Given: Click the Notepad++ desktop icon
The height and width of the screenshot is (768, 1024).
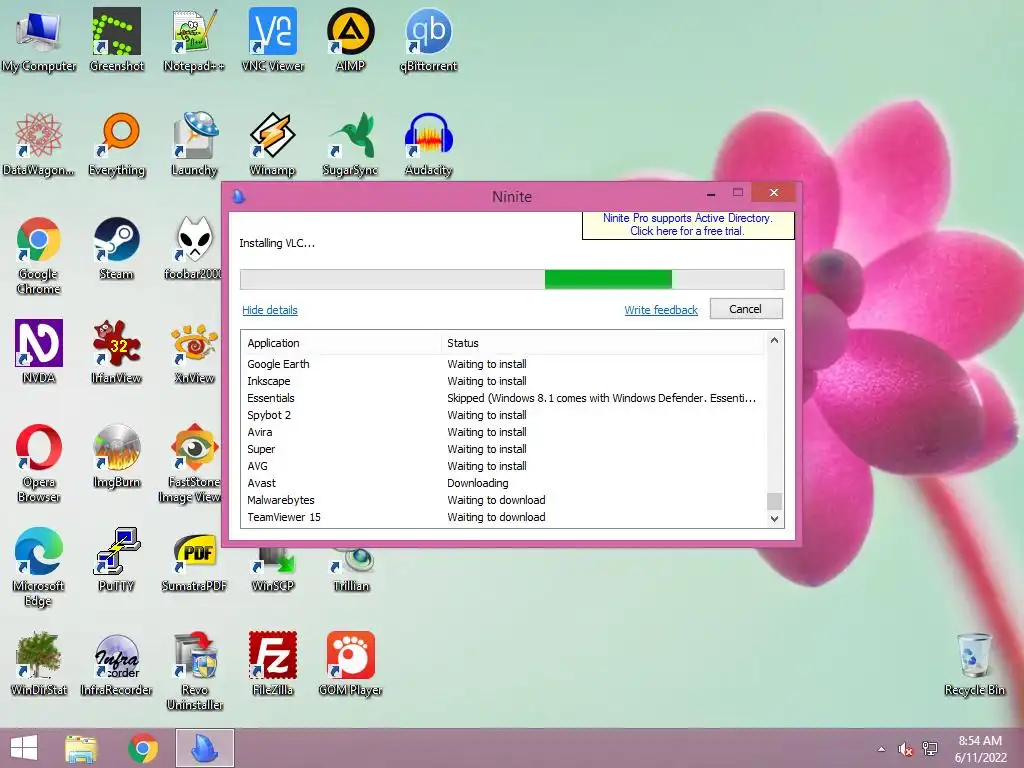Looking at the screenshot, I should pyautogui.click(x=194, y=39).
